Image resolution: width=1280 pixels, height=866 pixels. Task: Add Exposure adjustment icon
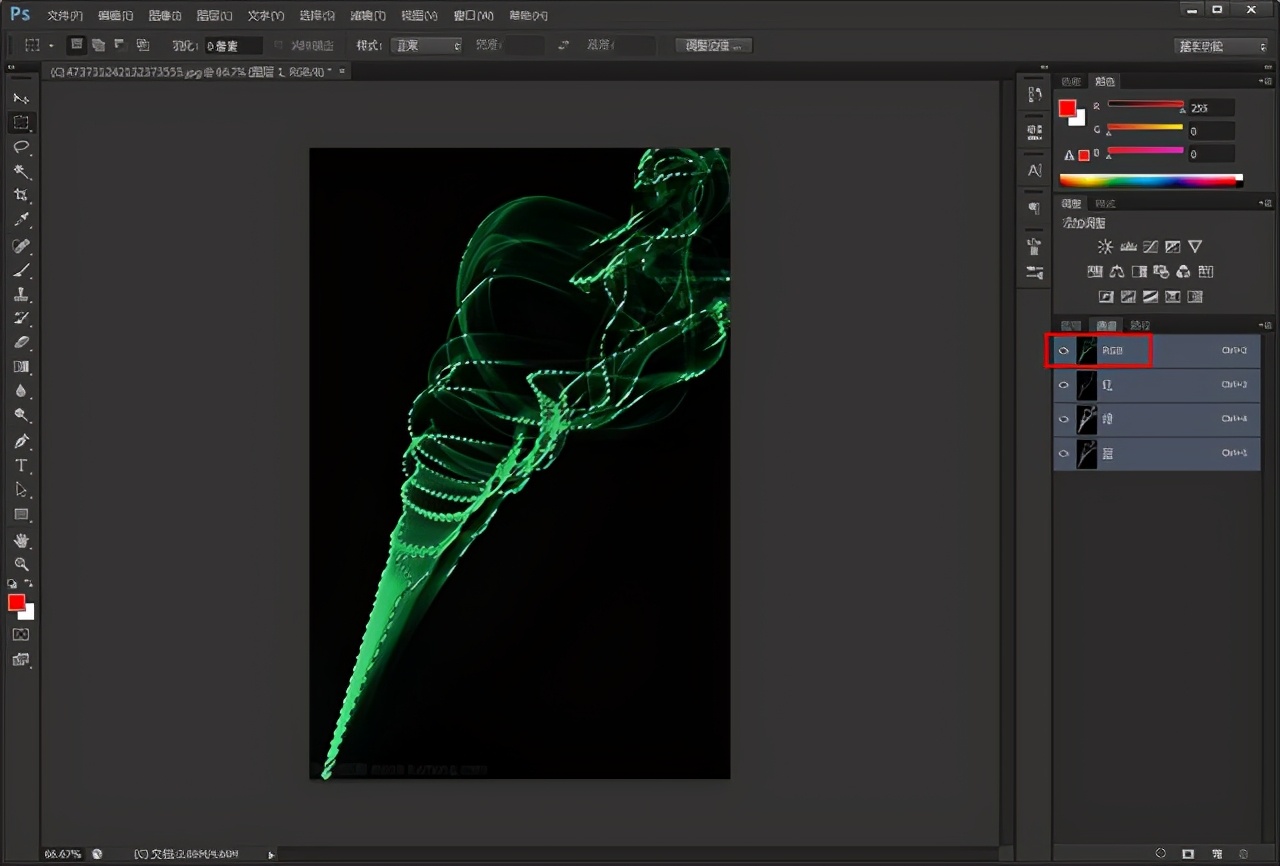1173,246
